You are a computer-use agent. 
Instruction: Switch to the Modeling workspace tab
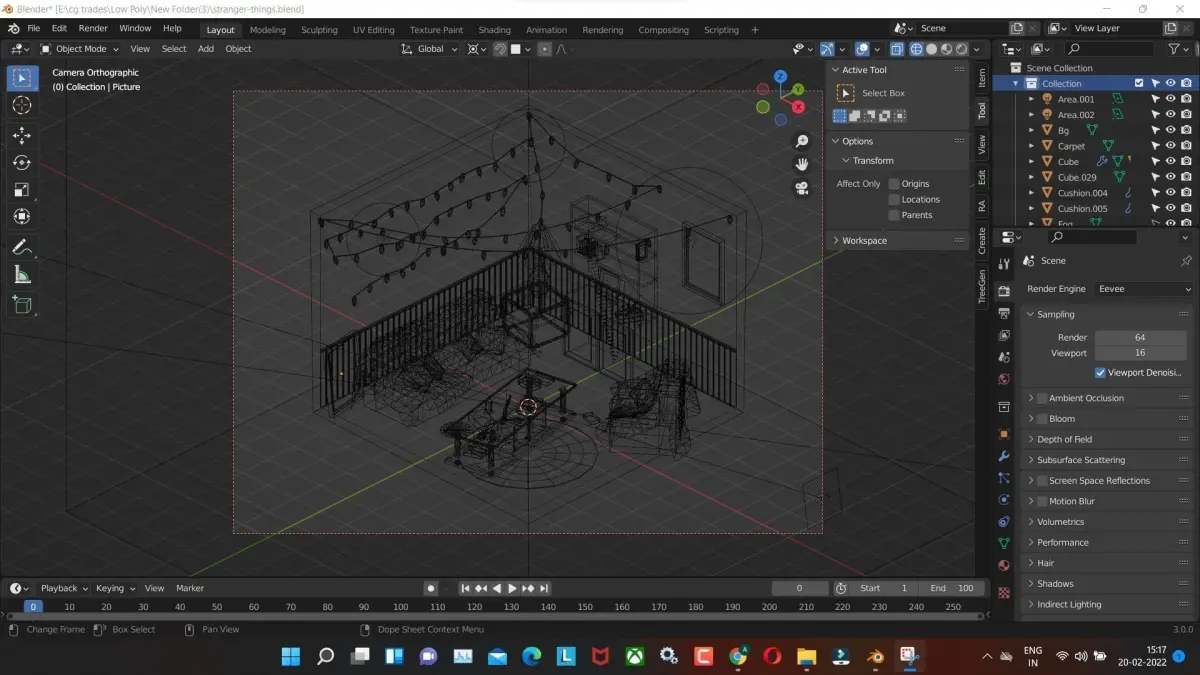pos(267,30)
